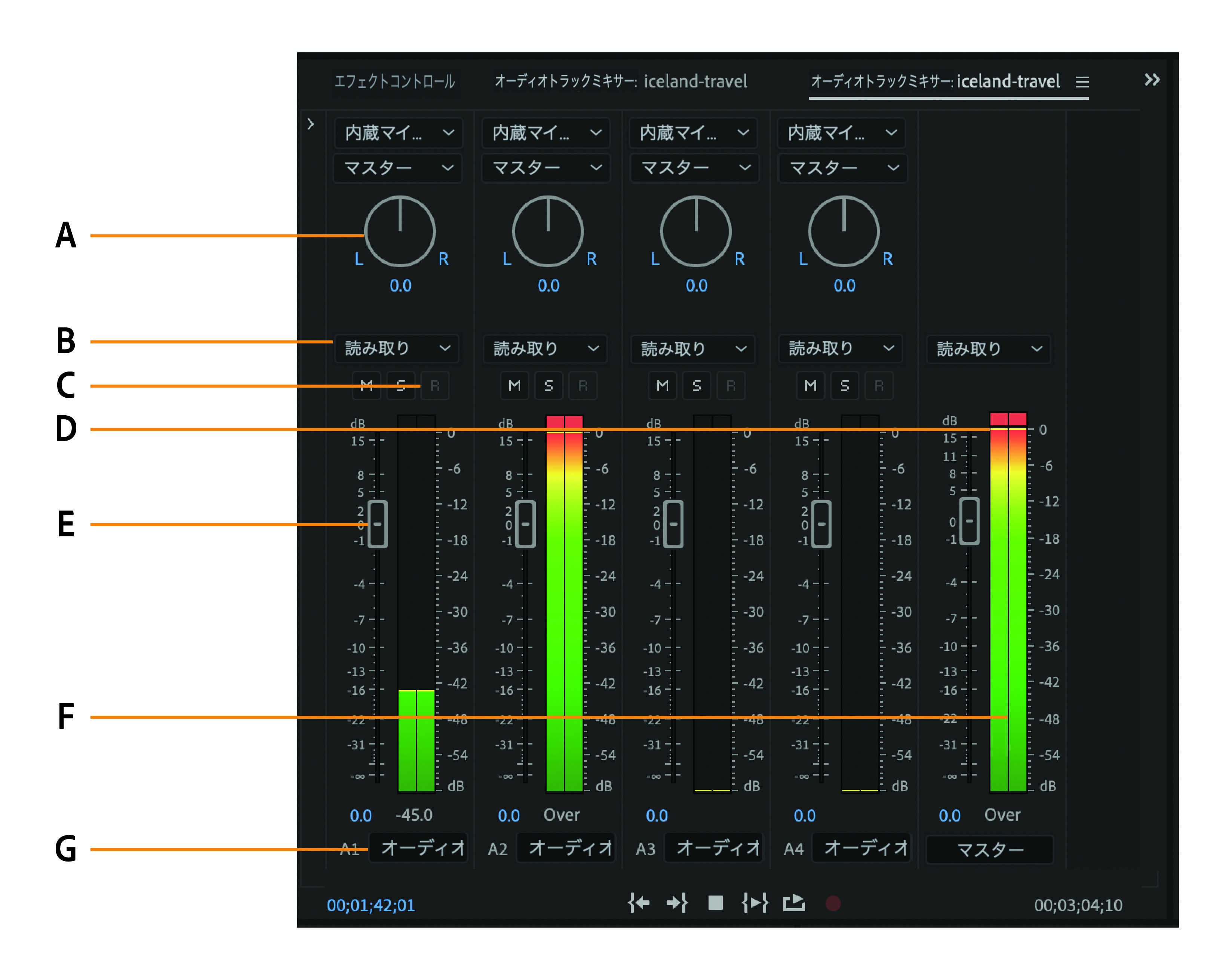
Task: Click the A3 pan balance knob
Action: click(696, 231)
